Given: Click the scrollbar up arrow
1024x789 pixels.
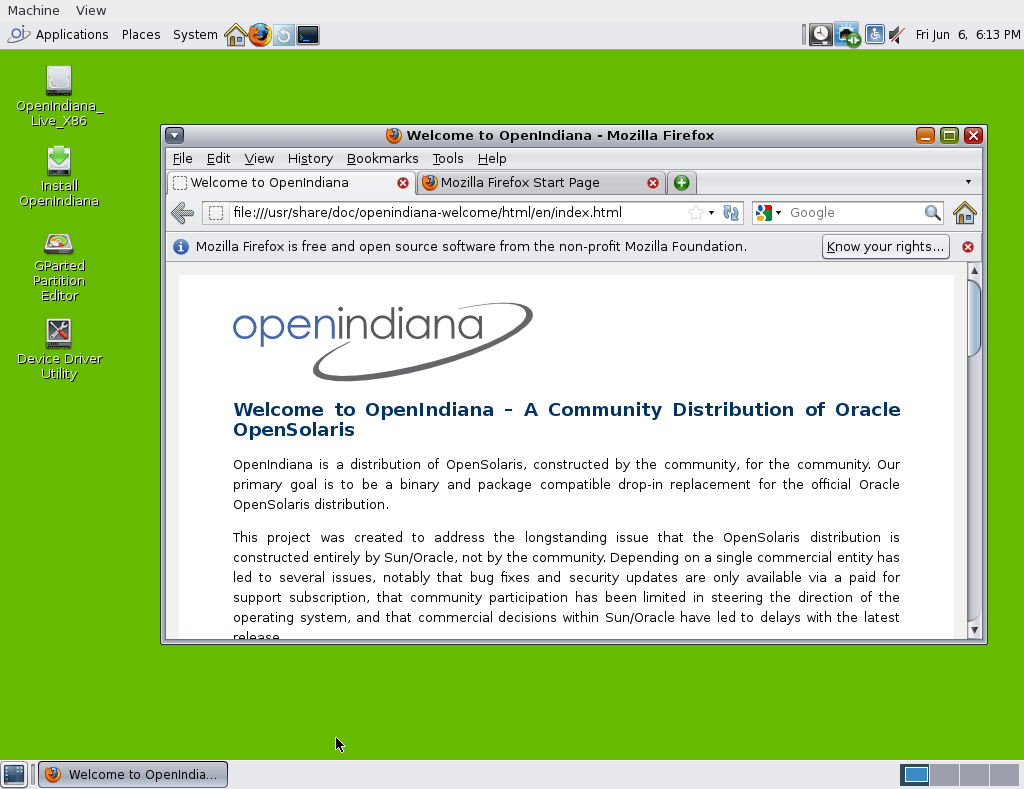Looking at the screenshot, I should pyautogui.click(x=974, y=270).
